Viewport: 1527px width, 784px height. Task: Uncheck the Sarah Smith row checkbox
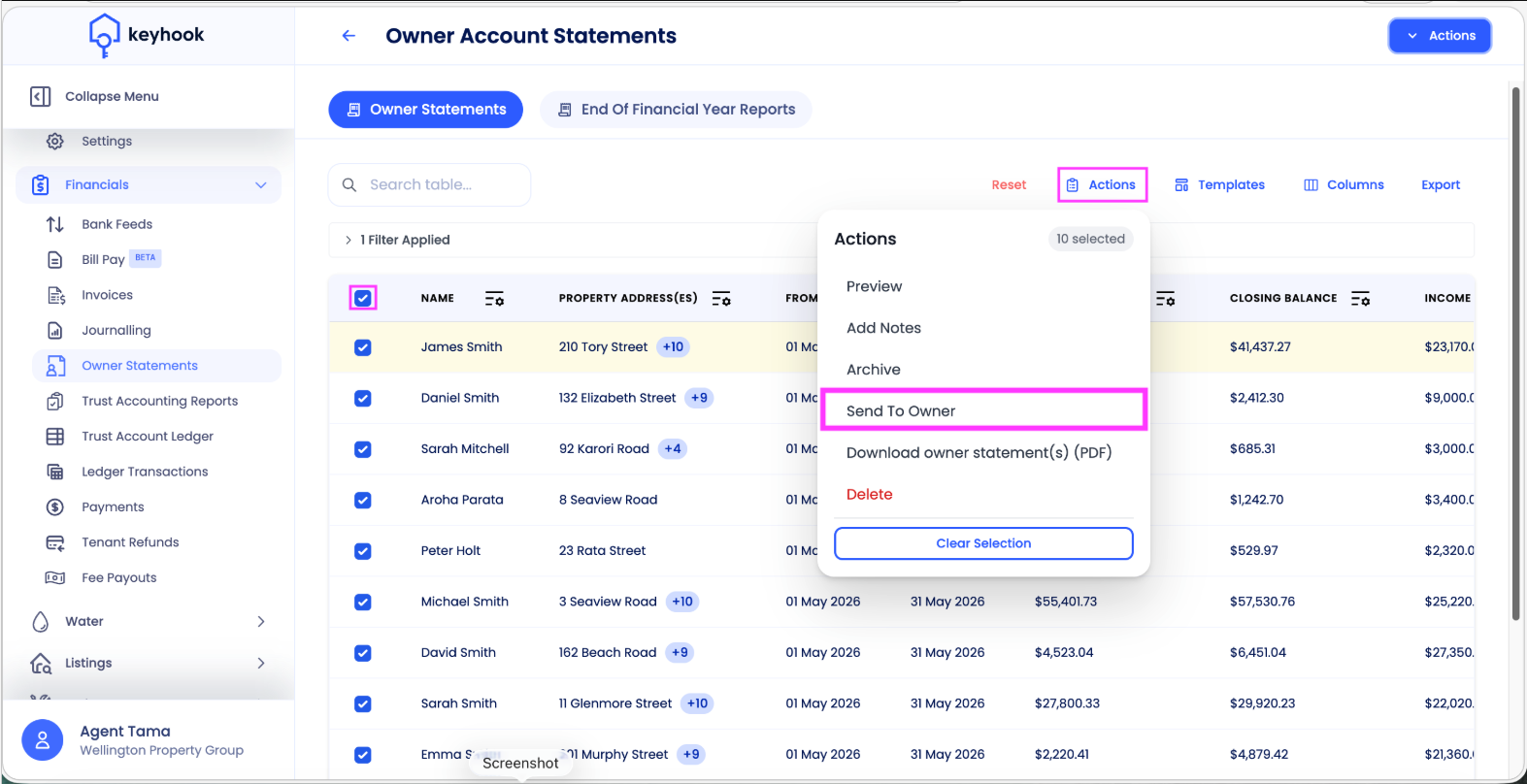[363, 703]
